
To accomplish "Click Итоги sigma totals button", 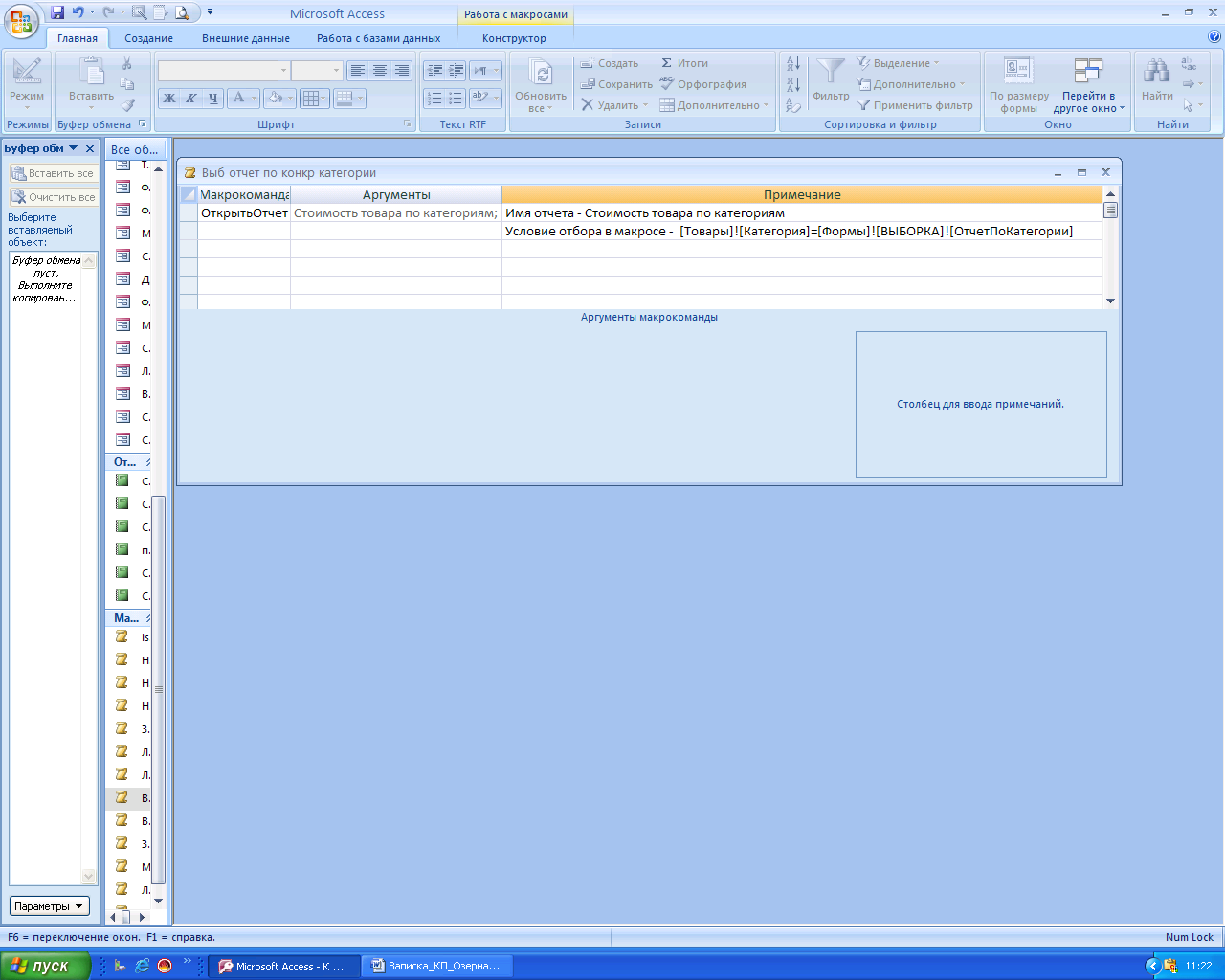I will coord(684,63).
